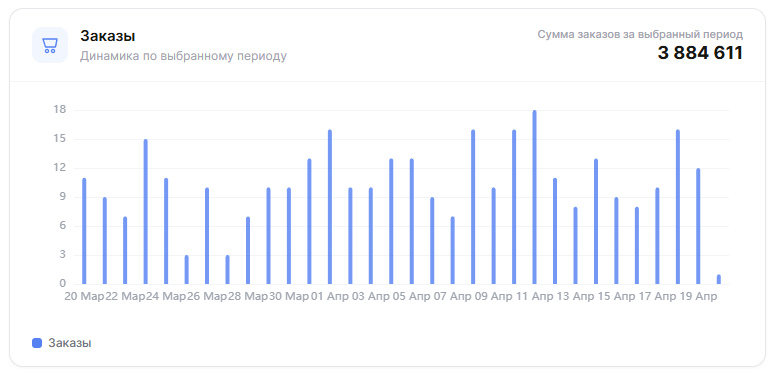Screen dimensions: 774x375
Task: Click the 30 Мар axis label
Action: [x=289, y=297]
